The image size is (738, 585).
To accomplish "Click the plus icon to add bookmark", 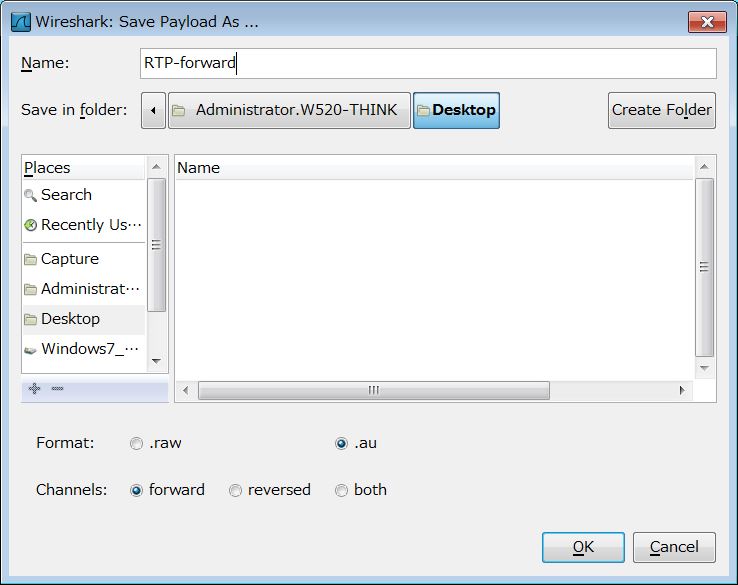I will [34, 388].
